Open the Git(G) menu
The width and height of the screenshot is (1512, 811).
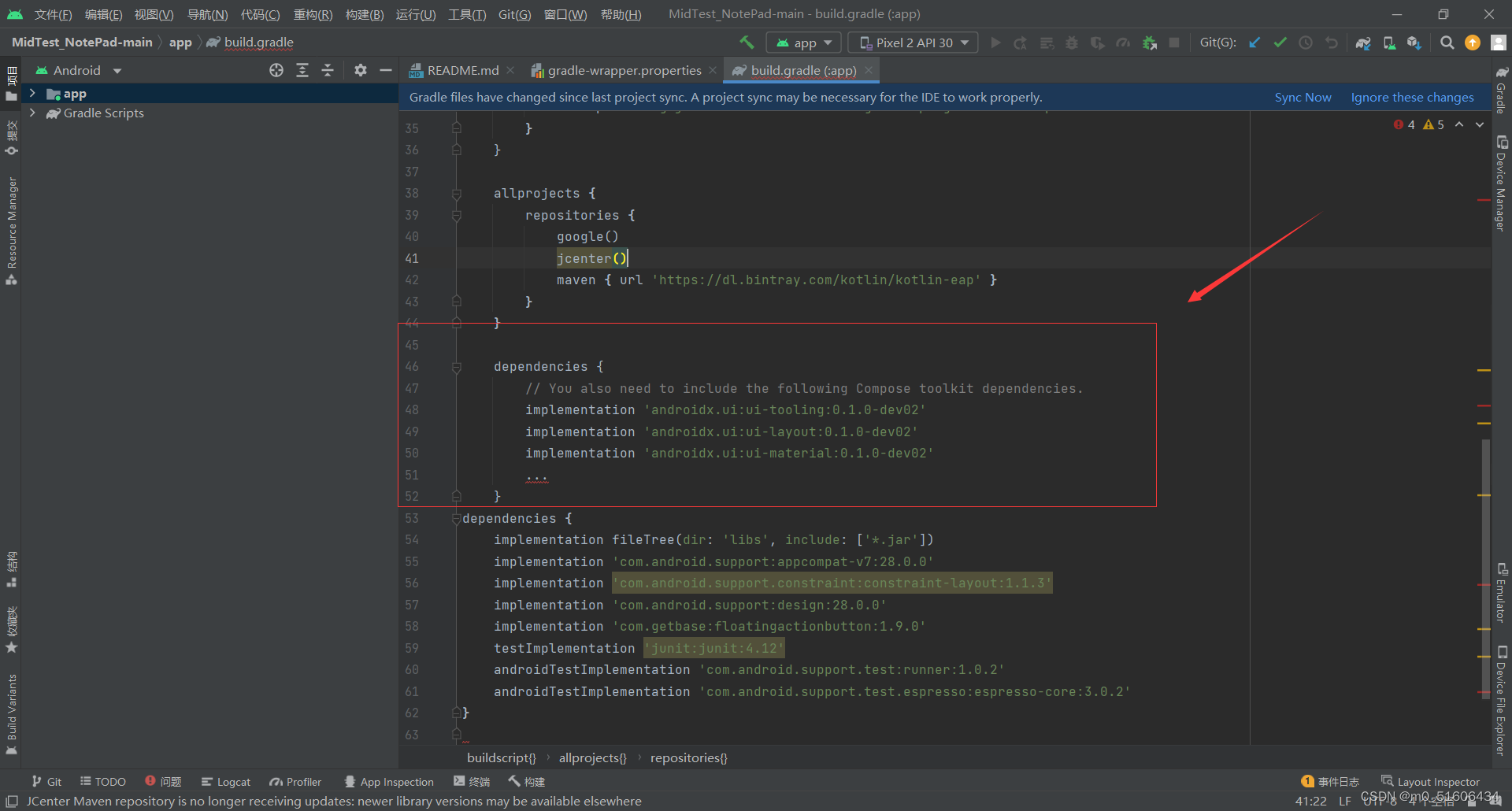(514, 14)
